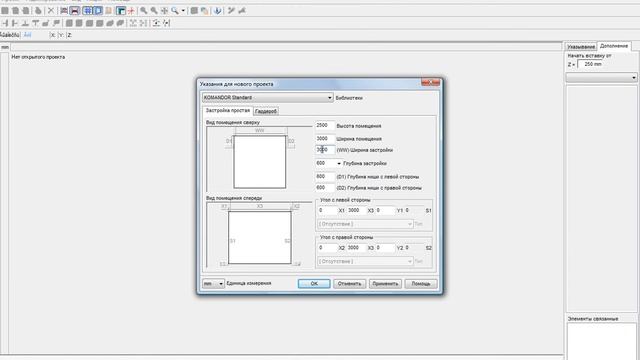Close the new project settings dialog
This screenshot has width=640, height=360.
coord(431,82)
